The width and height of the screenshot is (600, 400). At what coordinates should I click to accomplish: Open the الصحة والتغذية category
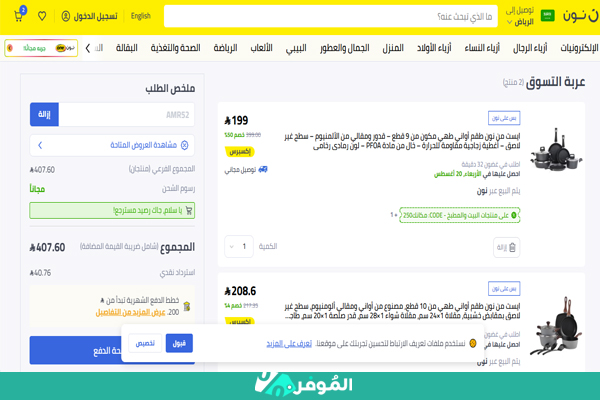point(175,48)
